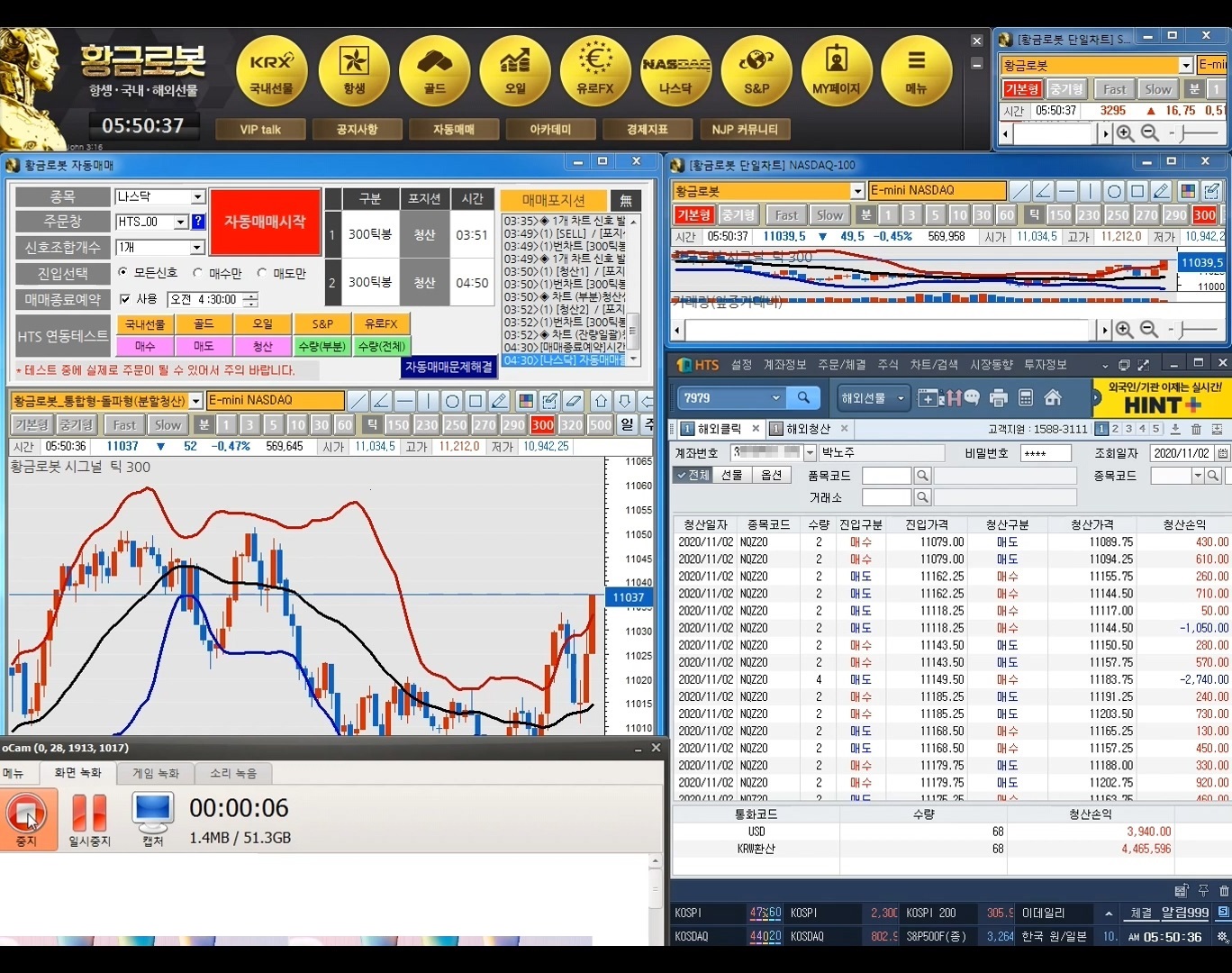Open calendar picker next to 조회일자
Image resolution: width=1232 pixels, height=973 pixels.
[1222, 453]
